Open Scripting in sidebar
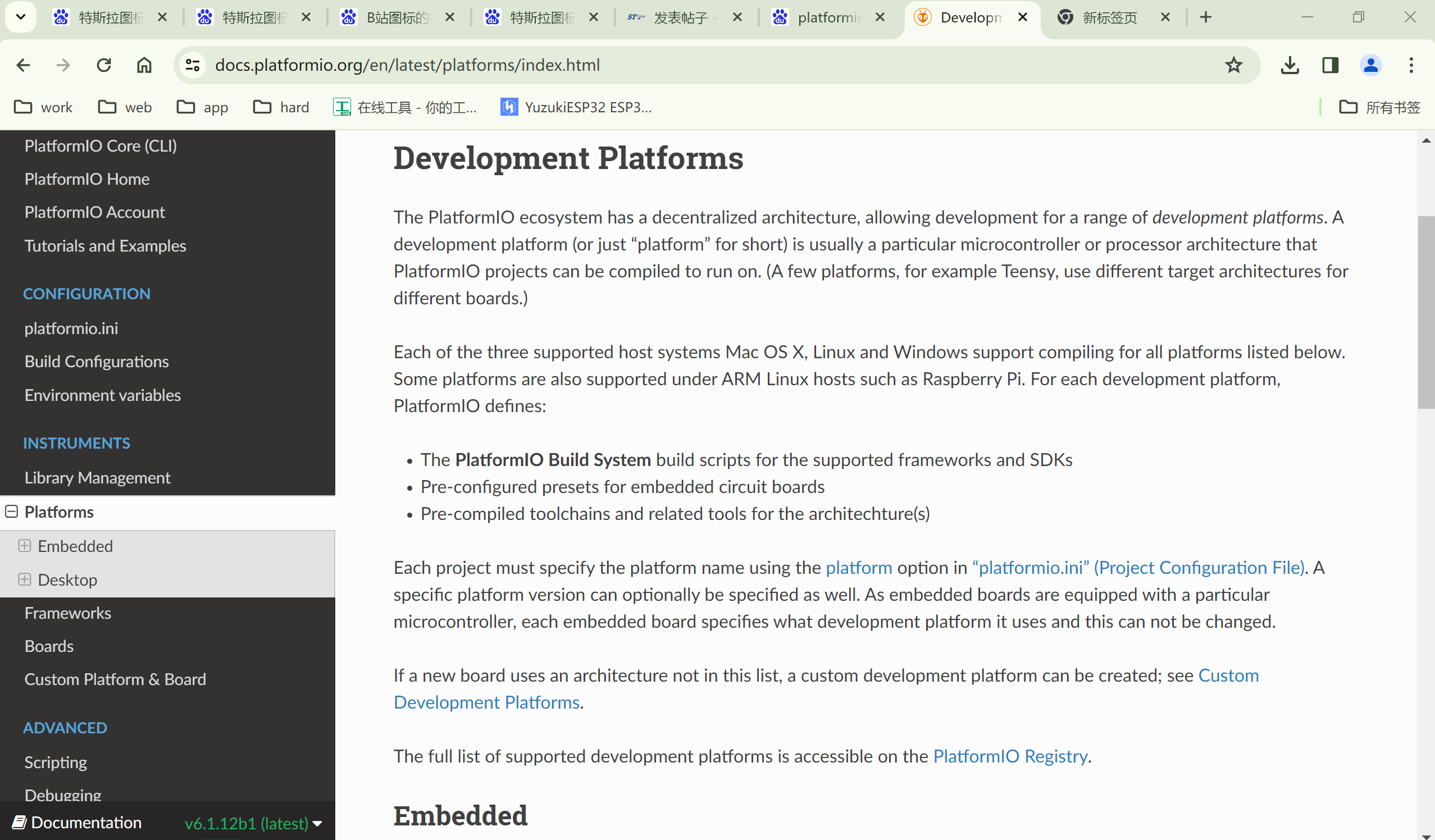Screen dimensions: 1435x840 click(56, 763)
